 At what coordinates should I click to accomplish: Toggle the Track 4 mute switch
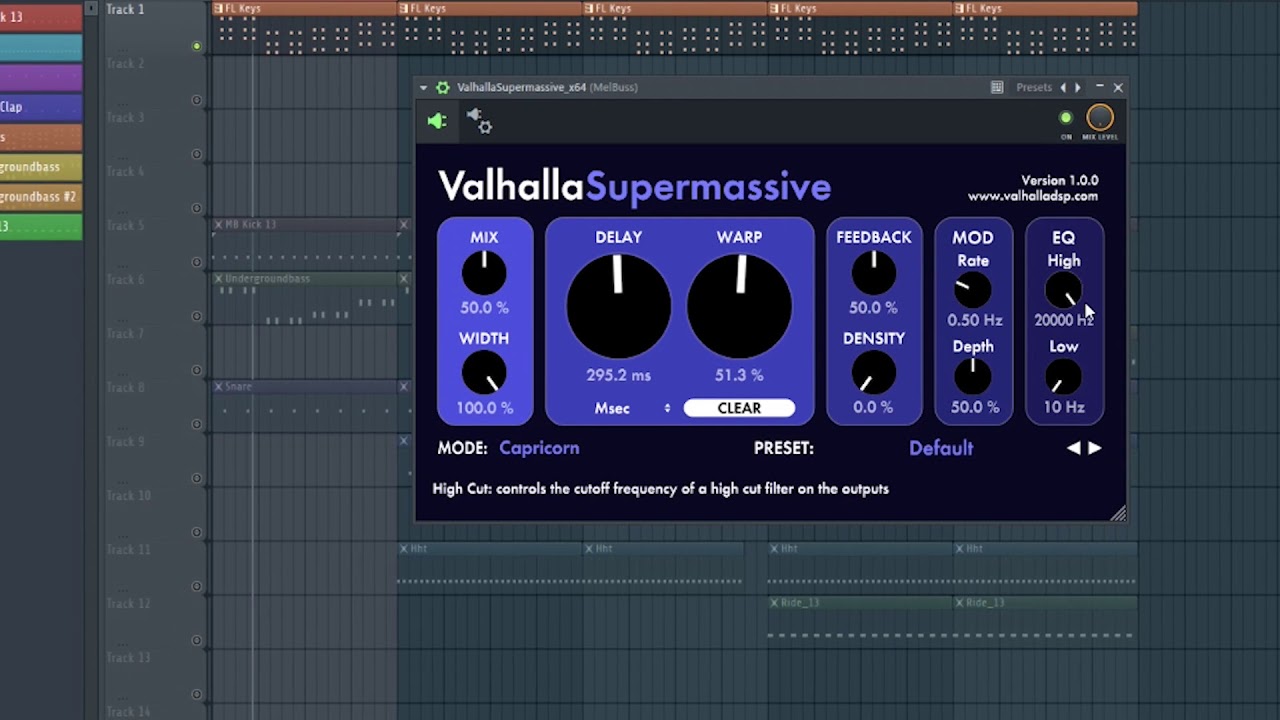(x=196, y=208)
